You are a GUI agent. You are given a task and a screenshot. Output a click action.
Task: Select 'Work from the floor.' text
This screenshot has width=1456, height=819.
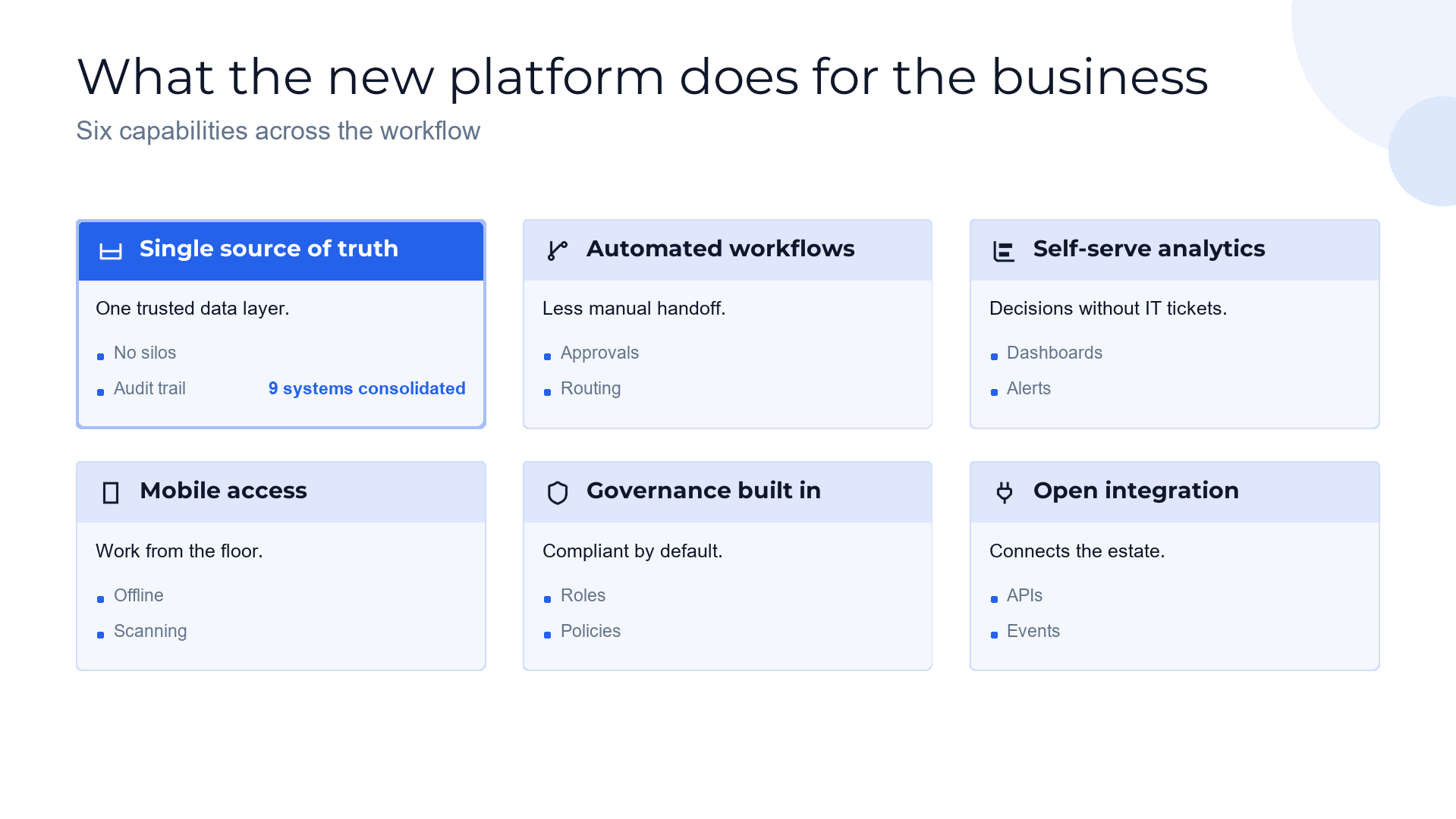click(x=179, y=551)
